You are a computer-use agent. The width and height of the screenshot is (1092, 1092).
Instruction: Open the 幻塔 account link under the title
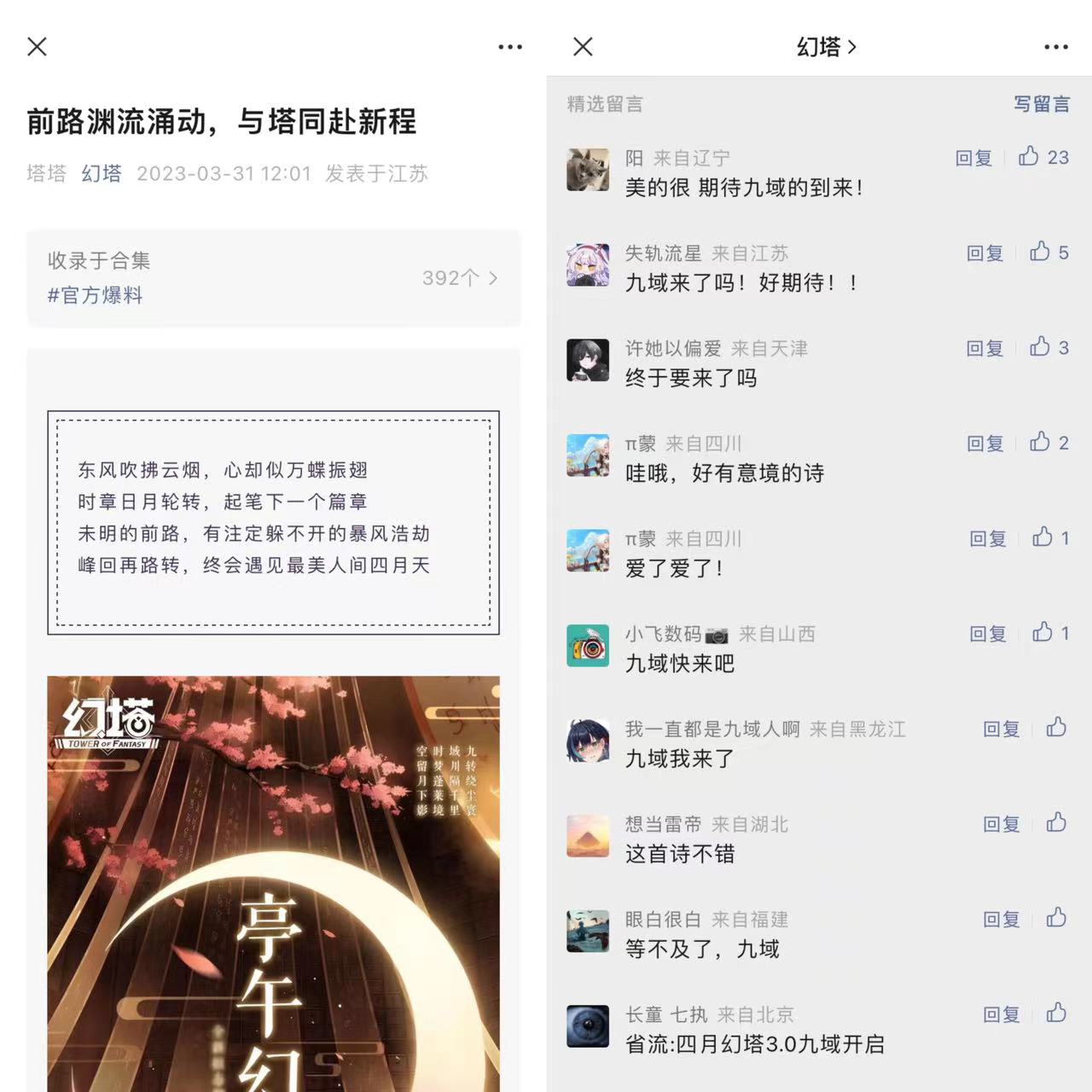[102, 173]
